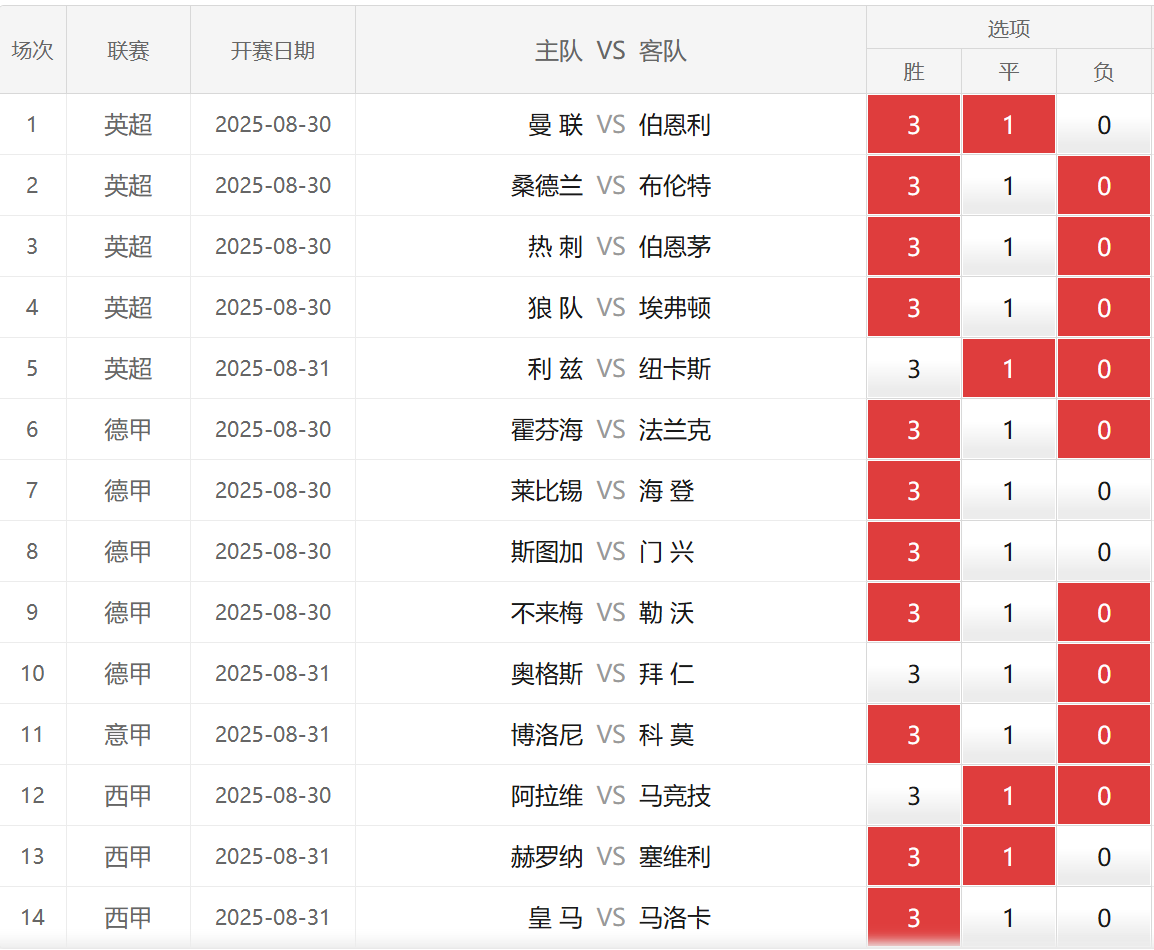Click match number 13 in the 场次 column
Viewport: 1154px width, 950px height.
(x=32, y=857)
